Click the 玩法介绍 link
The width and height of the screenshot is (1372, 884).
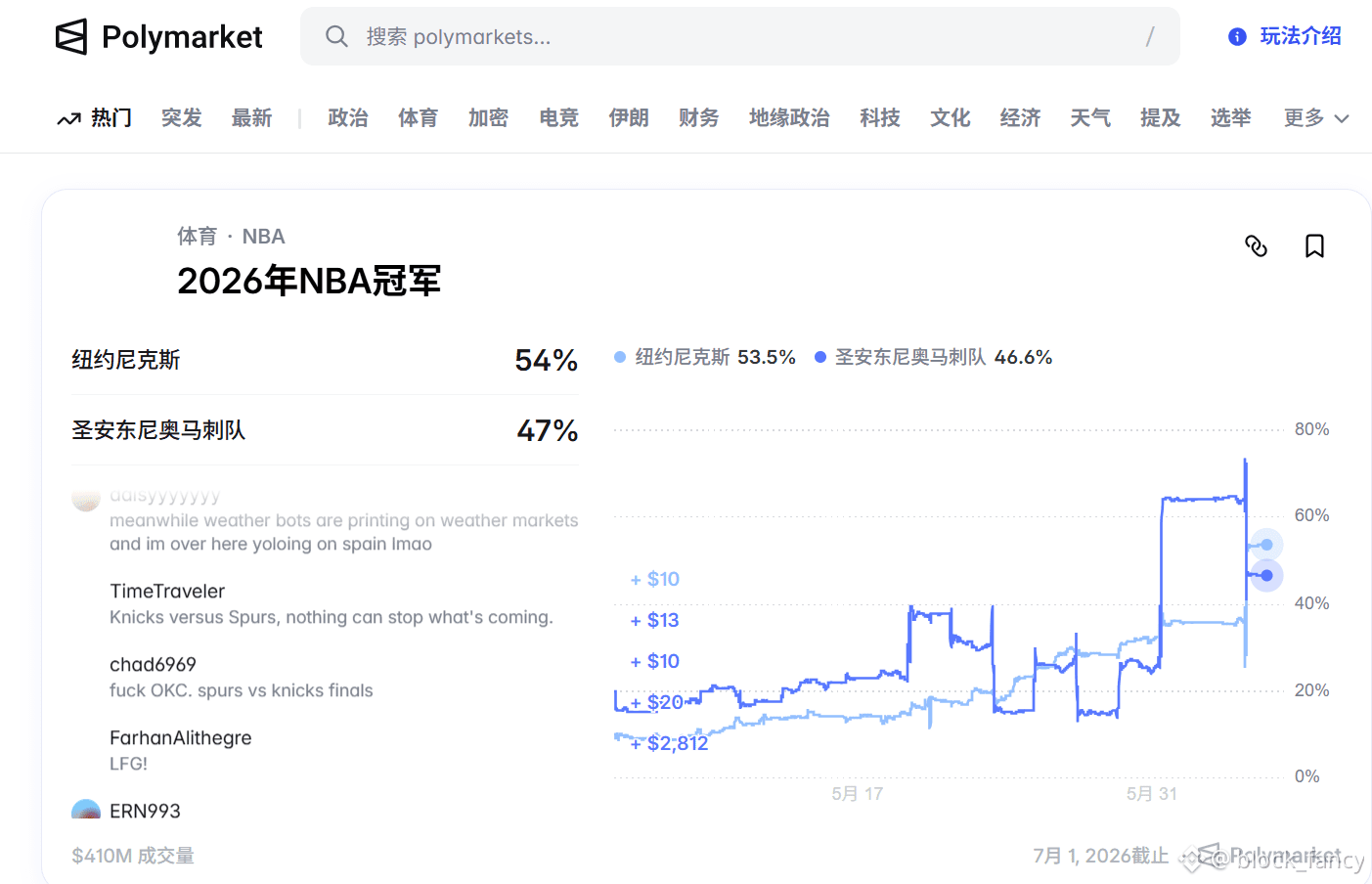pos(1301,36)
